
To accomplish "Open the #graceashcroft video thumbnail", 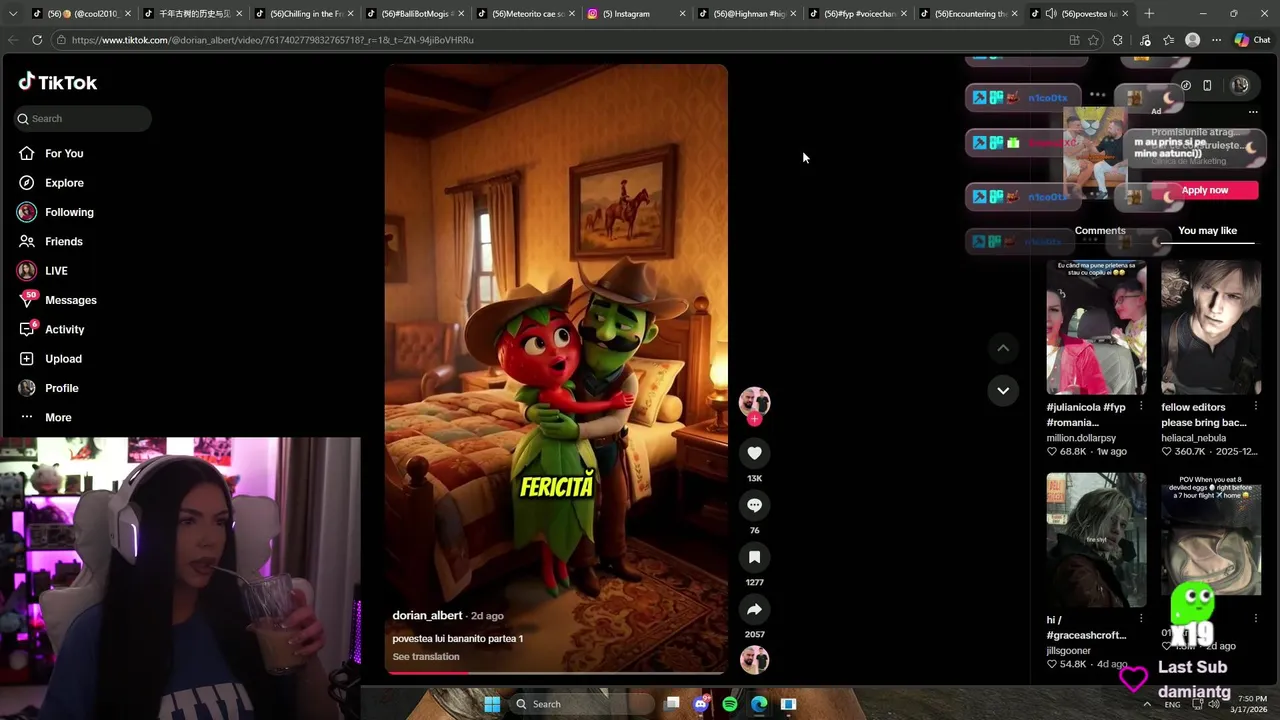I will [x=1096, y=540].
